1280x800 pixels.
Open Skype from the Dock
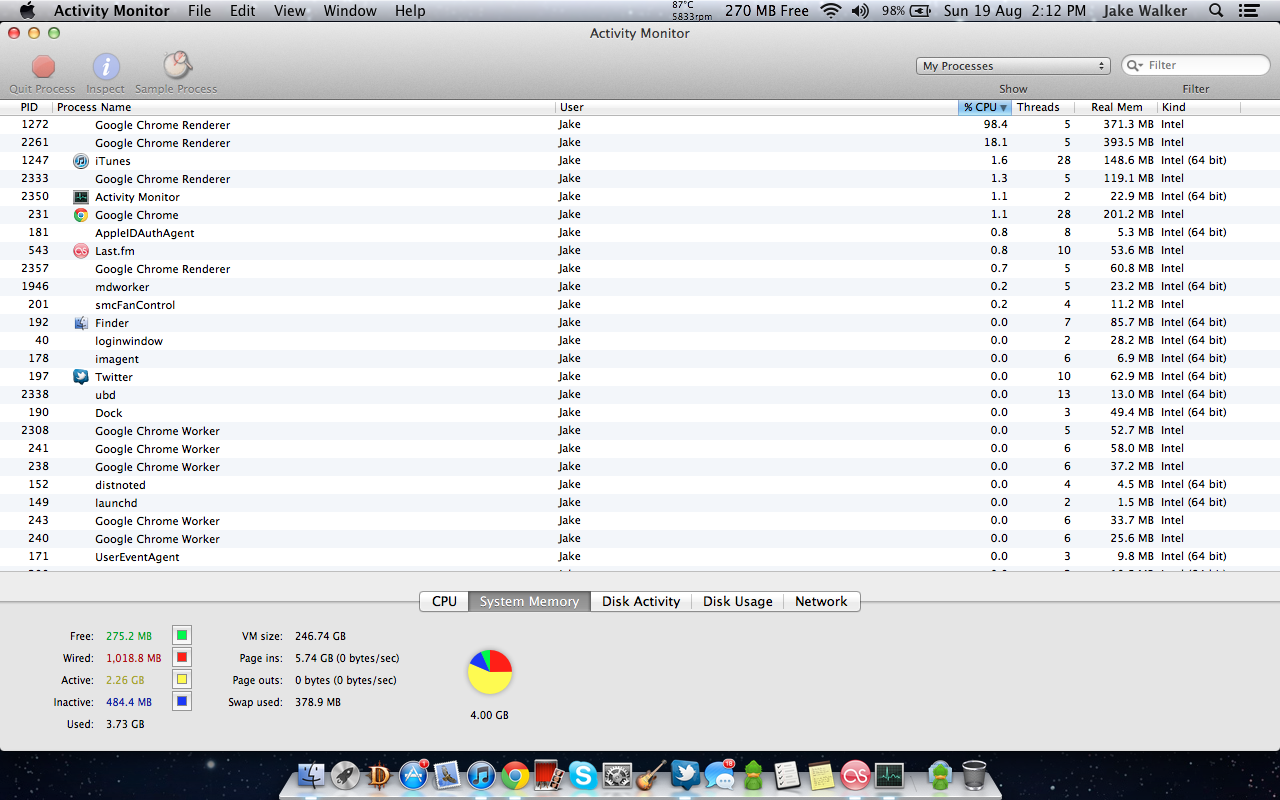[583, 775]
